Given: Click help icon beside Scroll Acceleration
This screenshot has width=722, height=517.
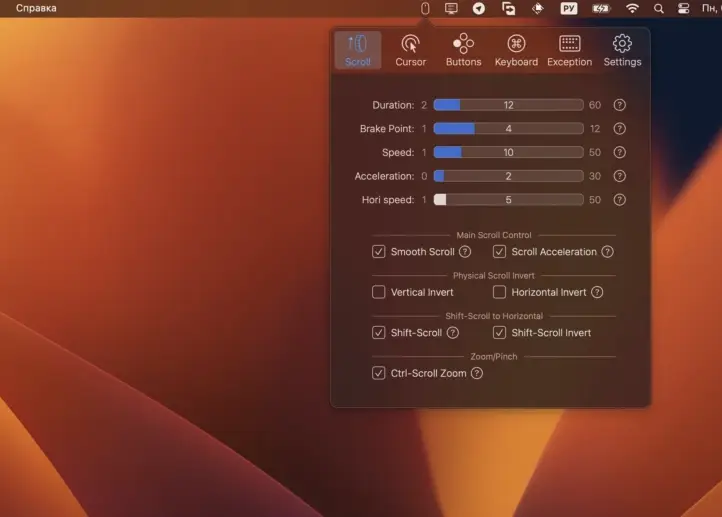Looking at the screenshot, I should point(607,252).
